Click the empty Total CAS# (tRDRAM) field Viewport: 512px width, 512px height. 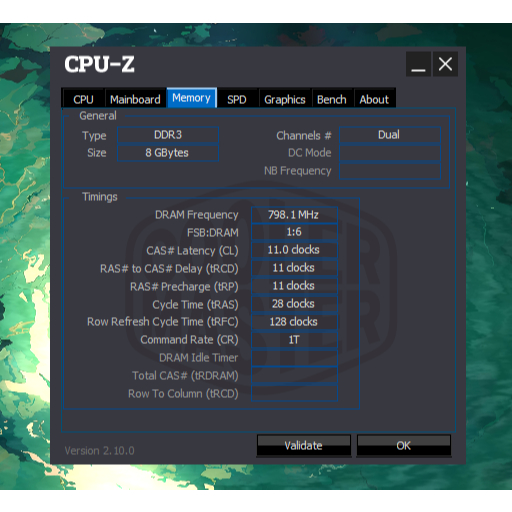(x=295, y=376)
